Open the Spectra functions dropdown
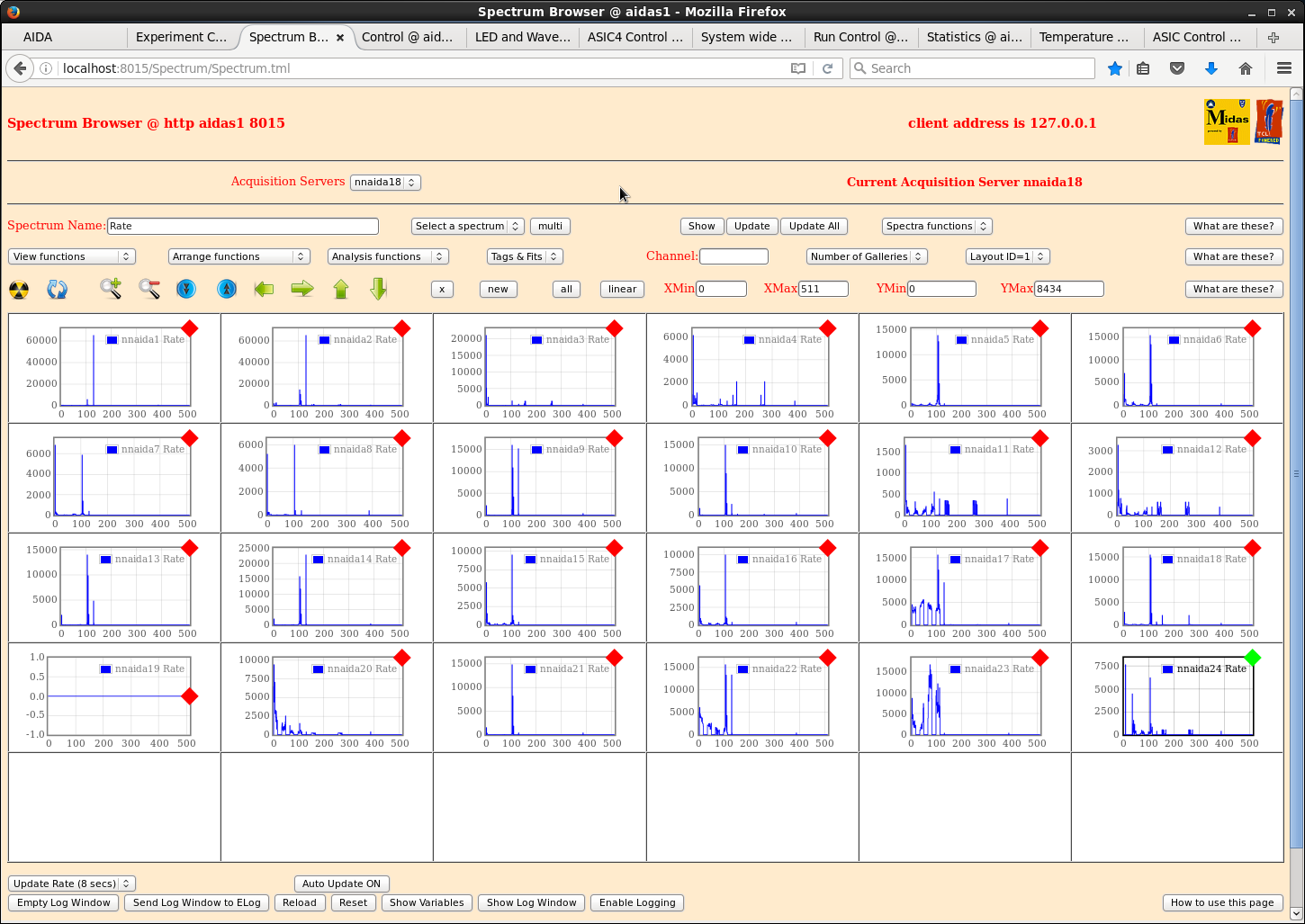The image size is (1305, 924). point(937,226)
